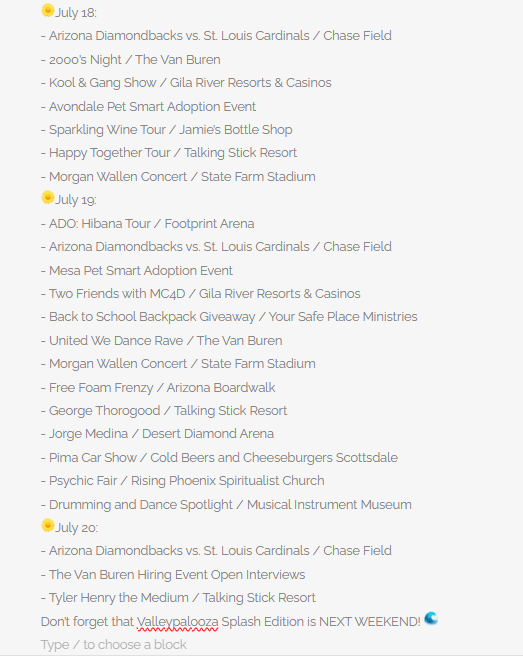Click the 'Type / to choose a block' placeholder
523x656 pixels.
pyautogui.click(x=113, y=645)
